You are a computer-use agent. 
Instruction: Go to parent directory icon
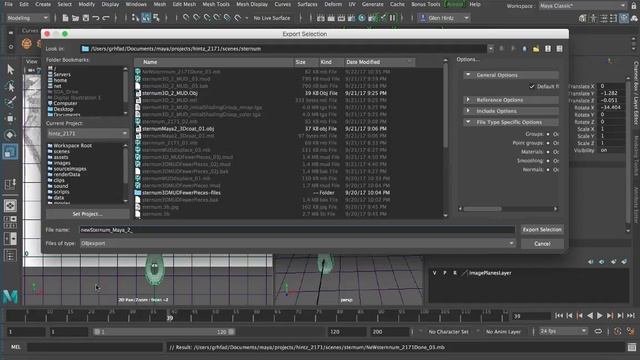[x=524, y=49]
